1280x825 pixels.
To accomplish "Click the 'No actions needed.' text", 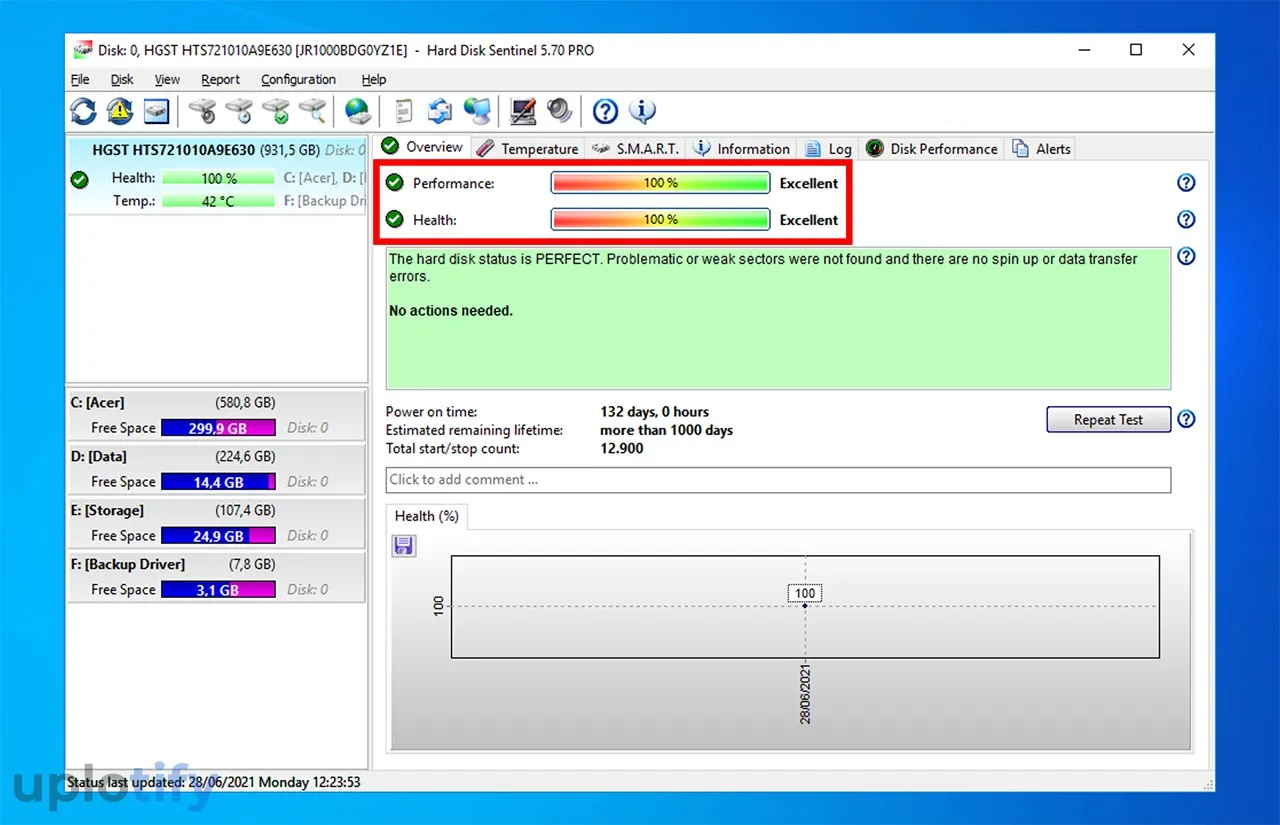I will (451, 311).
